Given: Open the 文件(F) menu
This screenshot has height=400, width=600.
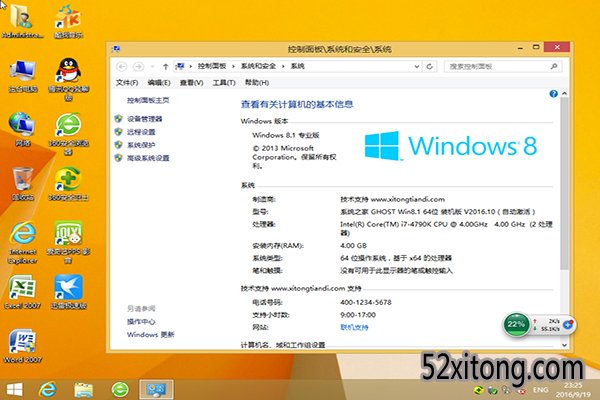Looking at the screenshot, I should tap(127, 83).
